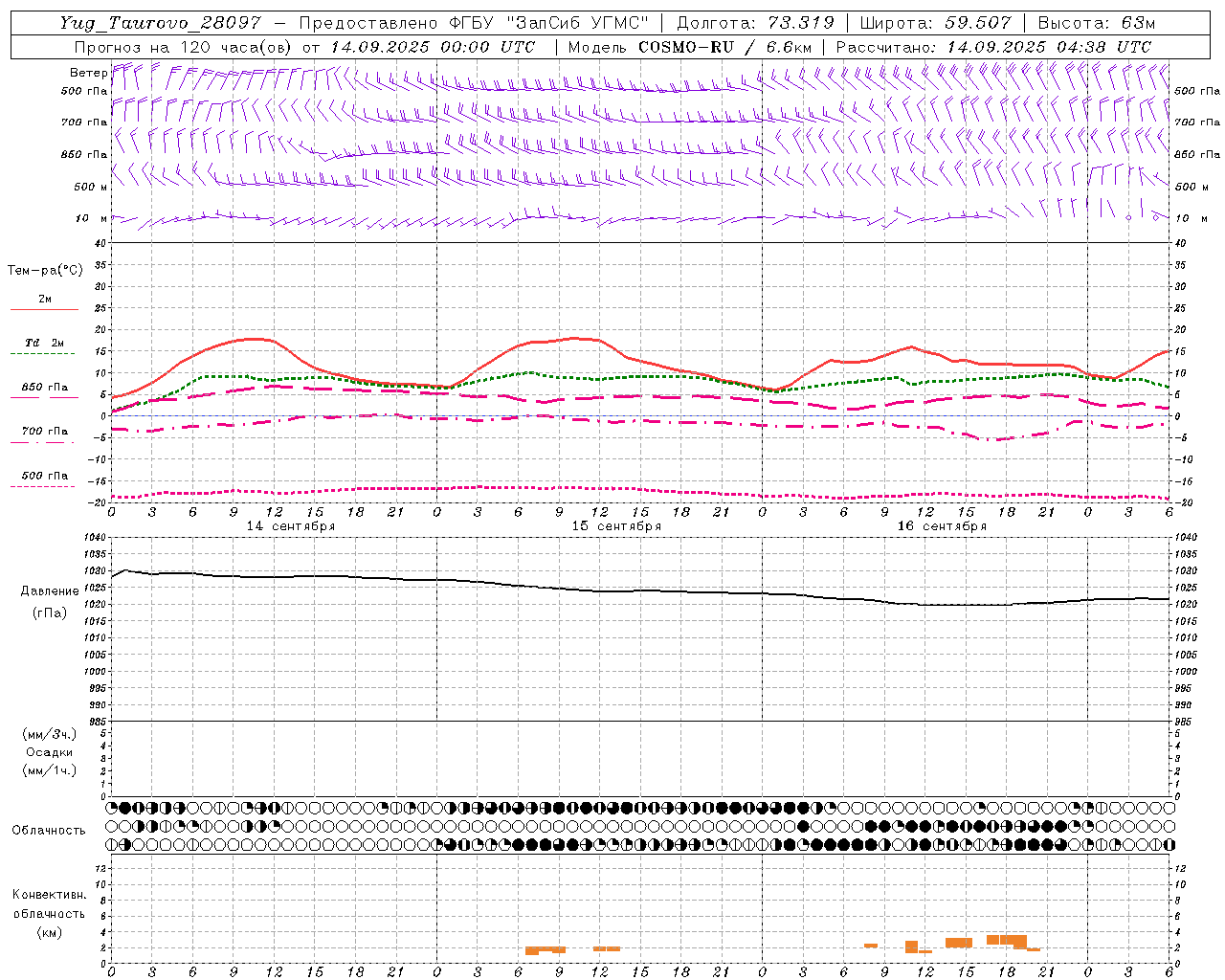Screen dimensions: 1225x980
Task: Click the 15 сентября date label
Action: click(x=616, y=526)
